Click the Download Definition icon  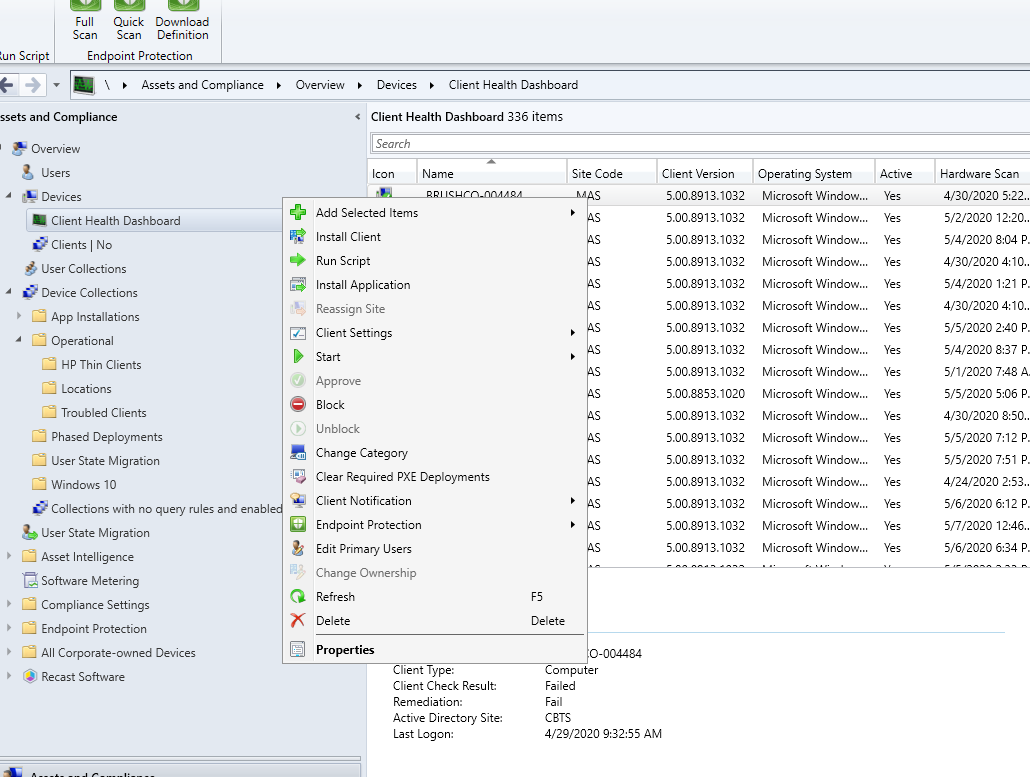point(182,6)
